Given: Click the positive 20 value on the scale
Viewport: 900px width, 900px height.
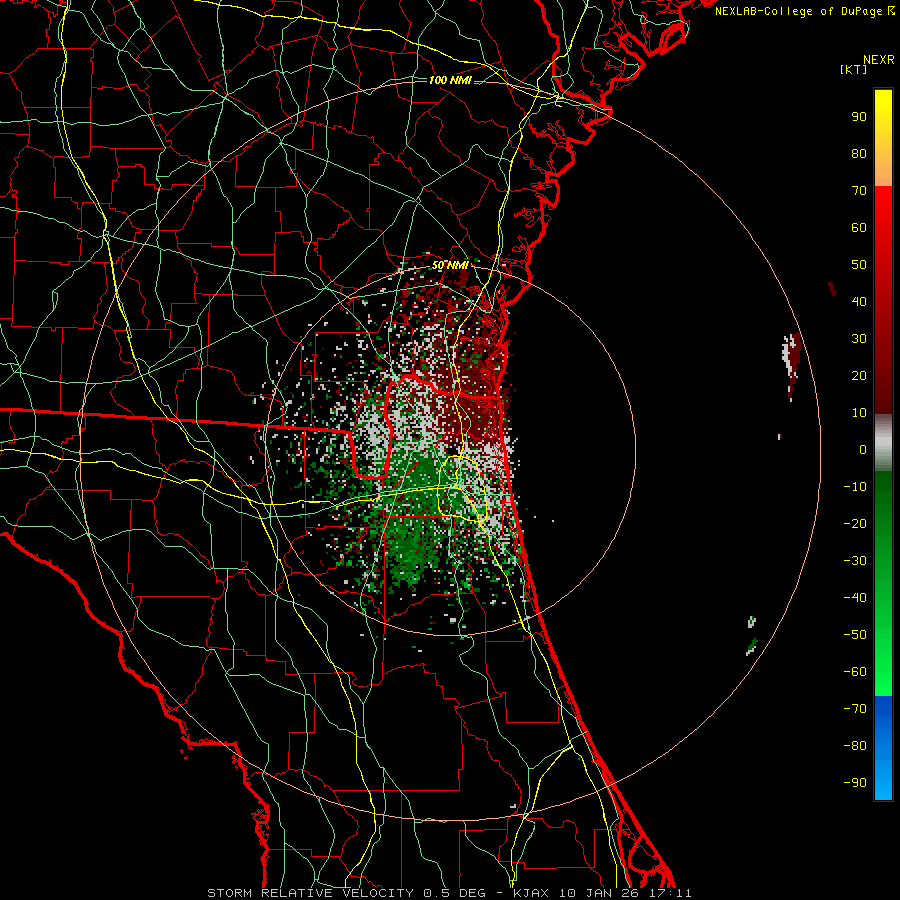Looking at the screenshot, I should pos(859,376).
